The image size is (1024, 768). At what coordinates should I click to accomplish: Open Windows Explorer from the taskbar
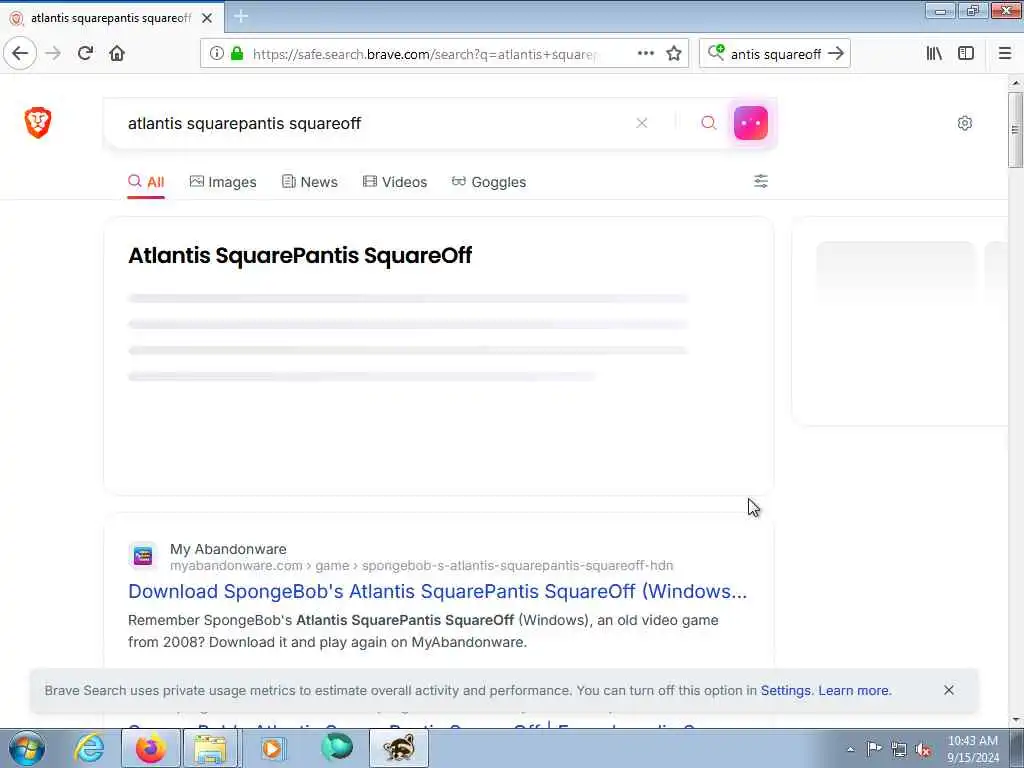(x=210, y=748)
